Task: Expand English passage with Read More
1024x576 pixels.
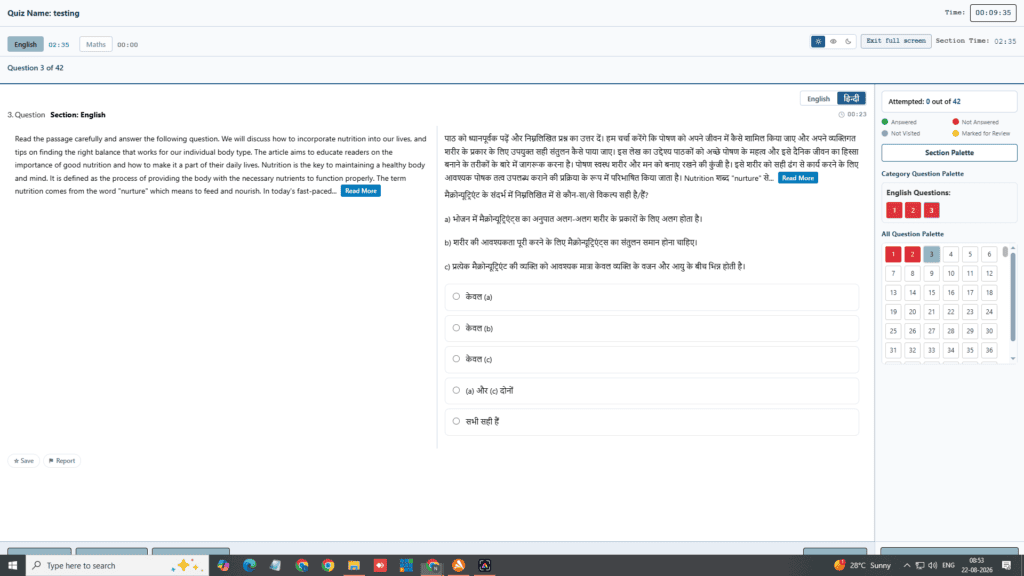Action: pyautogui.click(x=360, y=191)
